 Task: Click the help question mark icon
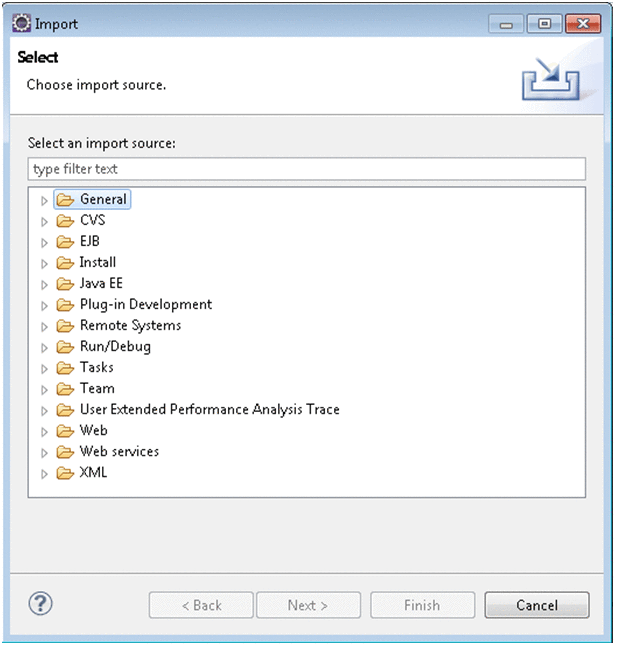pos(42,603)
